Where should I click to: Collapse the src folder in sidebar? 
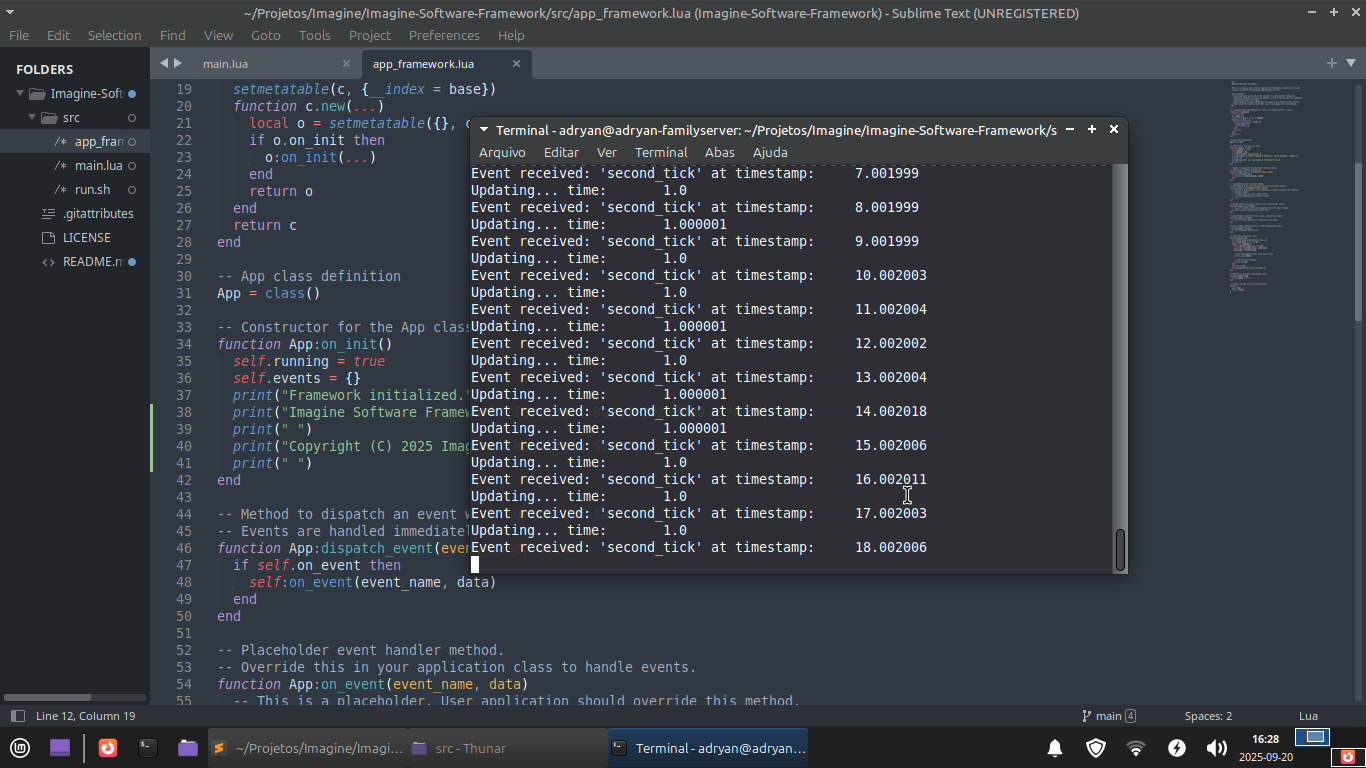pos(33,118)
